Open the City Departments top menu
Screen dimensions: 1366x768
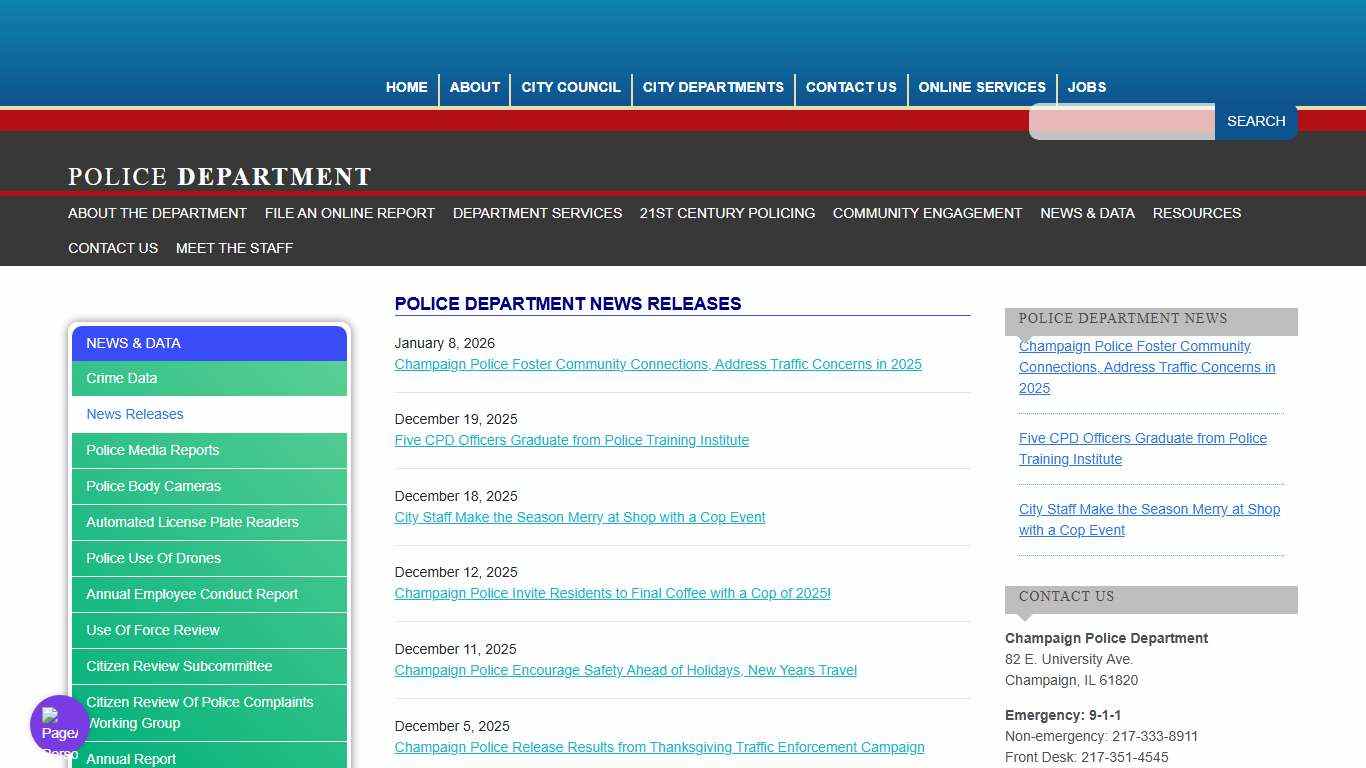(x=713, y=87)
